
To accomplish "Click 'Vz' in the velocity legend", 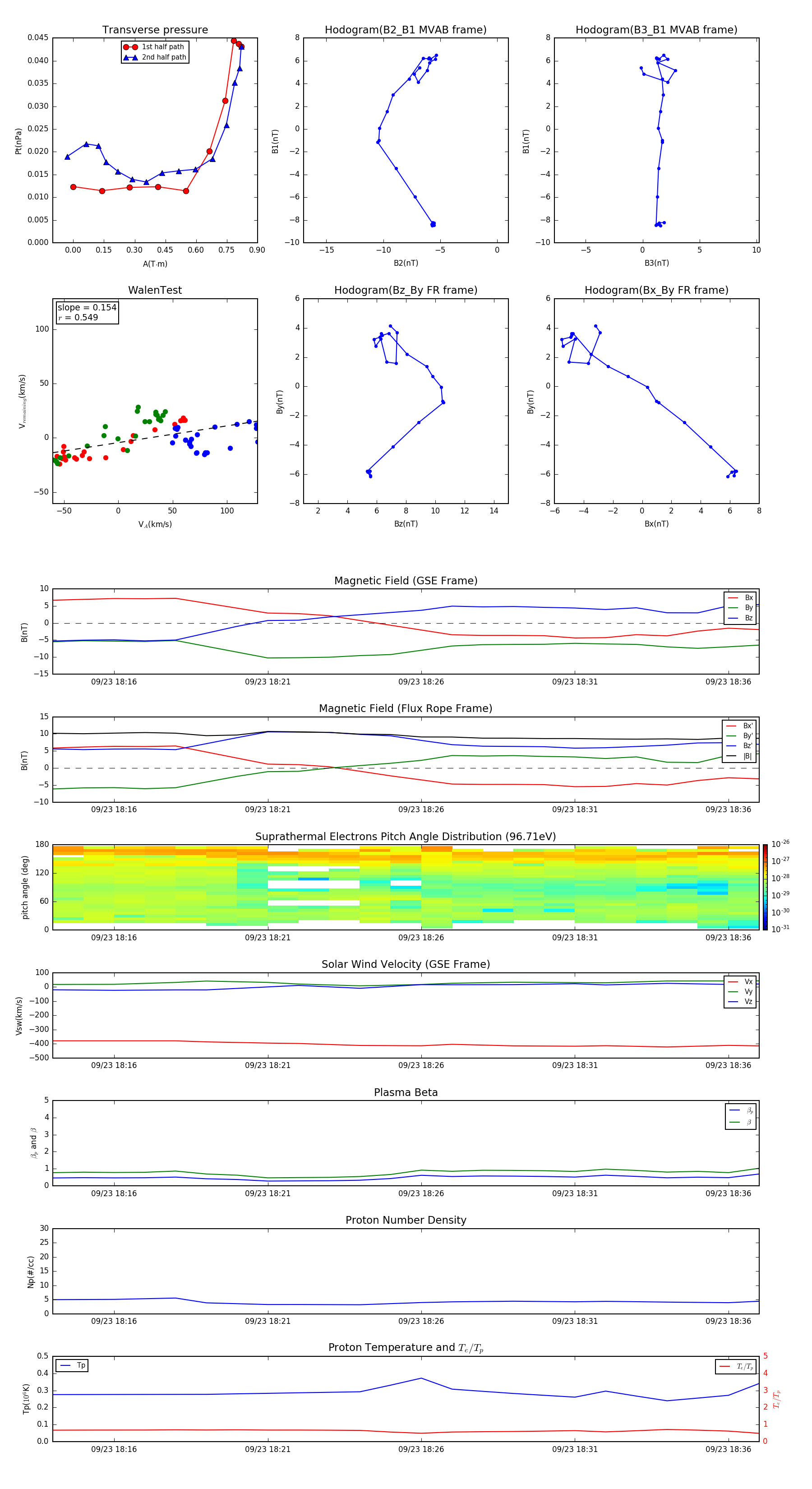I will (748, 1002).
